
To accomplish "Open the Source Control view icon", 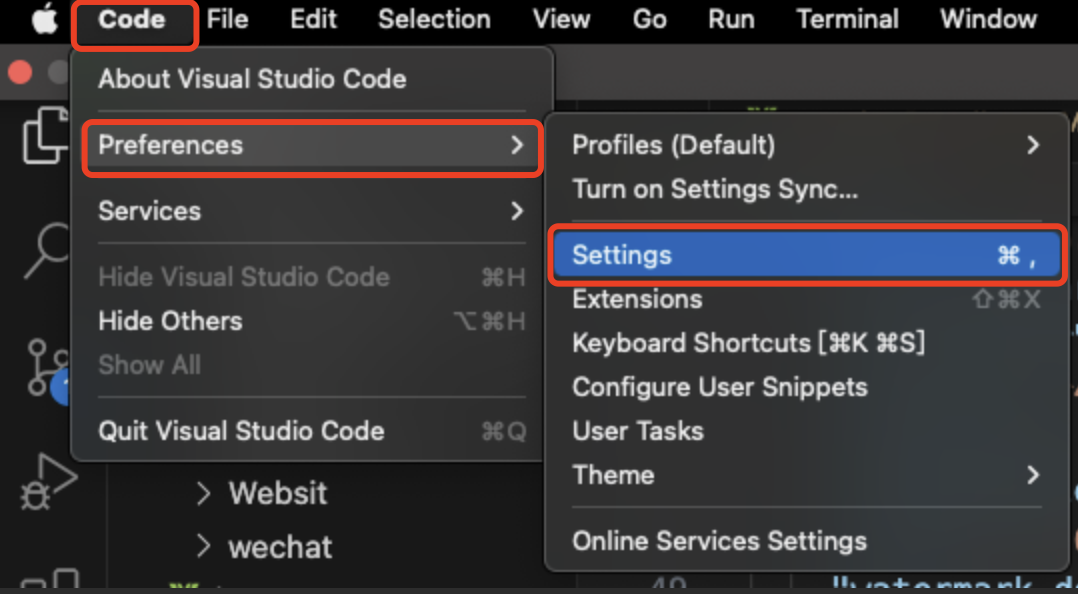I will [48, 368].
